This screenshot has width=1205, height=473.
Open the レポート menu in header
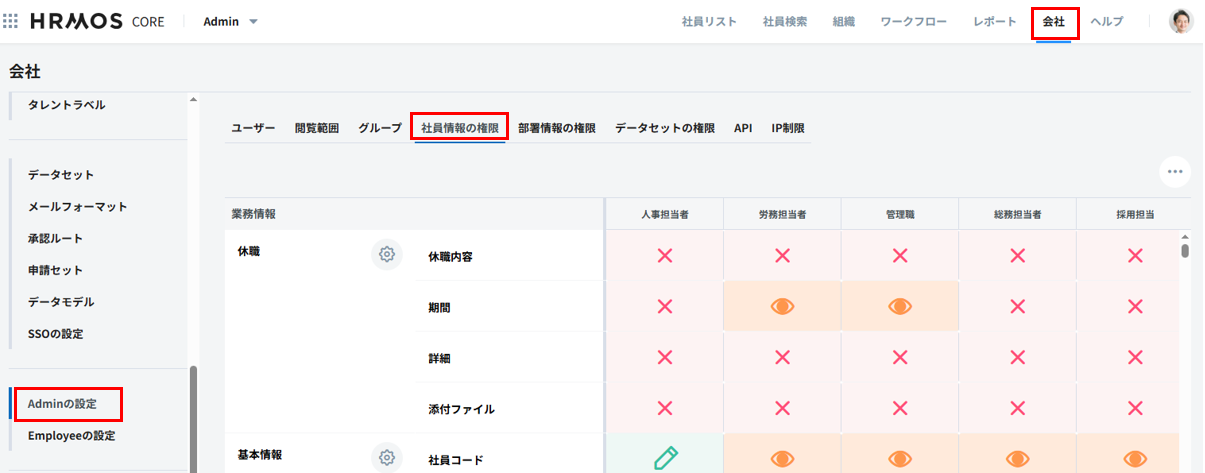point(994,21)
